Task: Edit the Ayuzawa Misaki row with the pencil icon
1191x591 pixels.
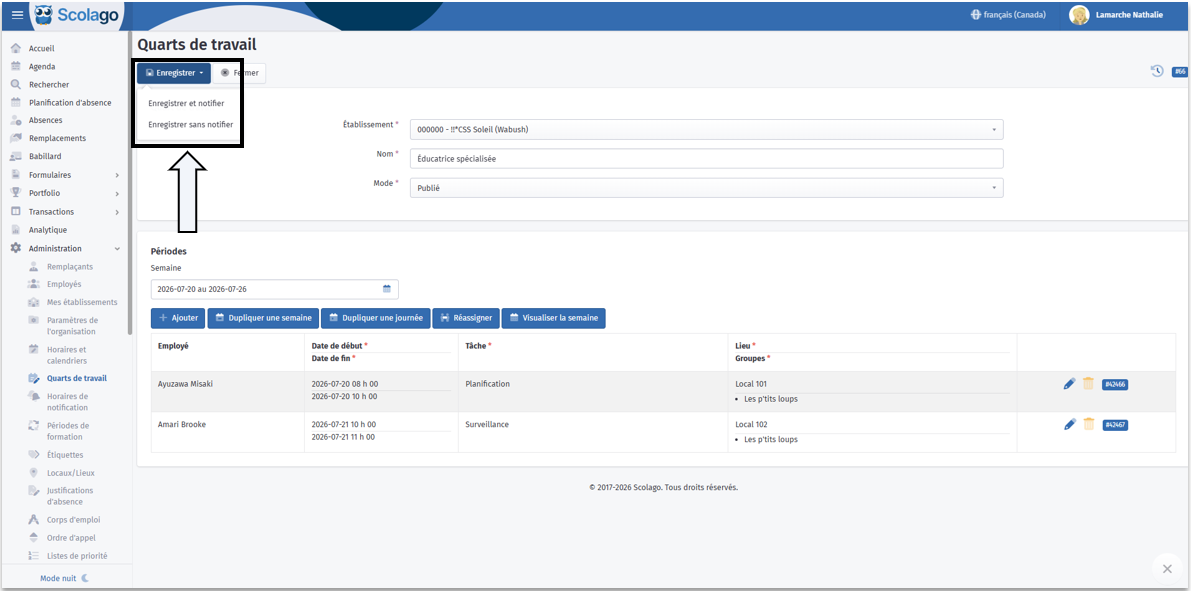Action: [x=1069, y=384]
